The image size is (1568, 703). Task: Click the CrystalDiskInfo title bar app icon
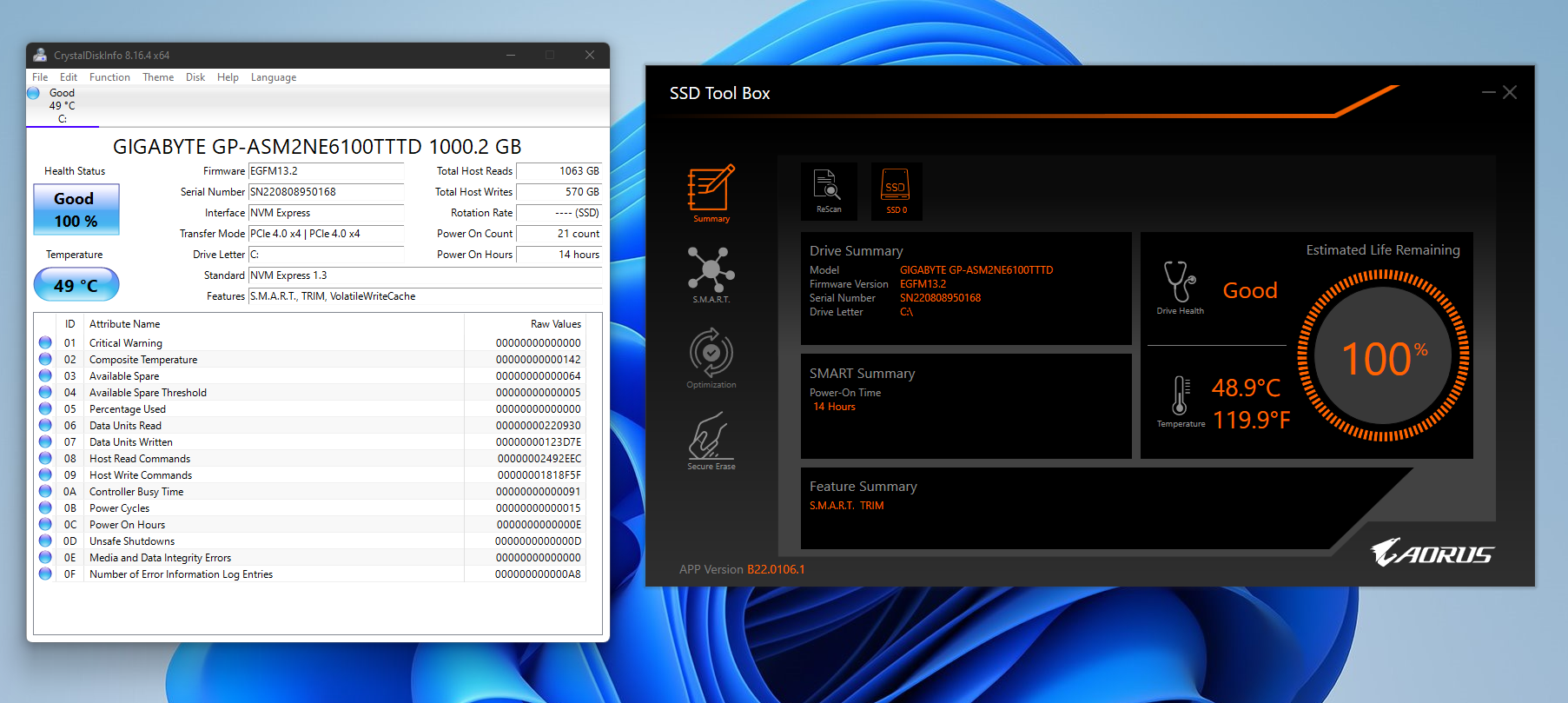(40, 55)
